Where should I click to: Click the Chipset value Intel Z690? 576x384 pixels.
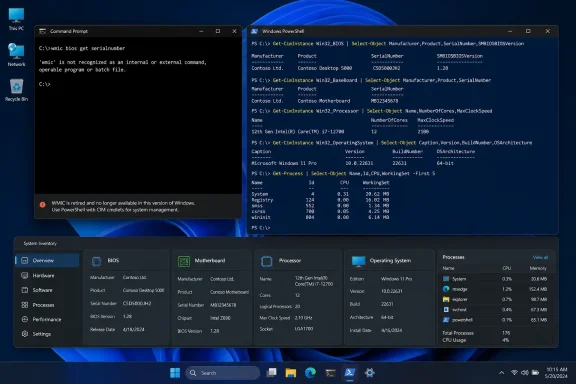(x=220, y=318)
